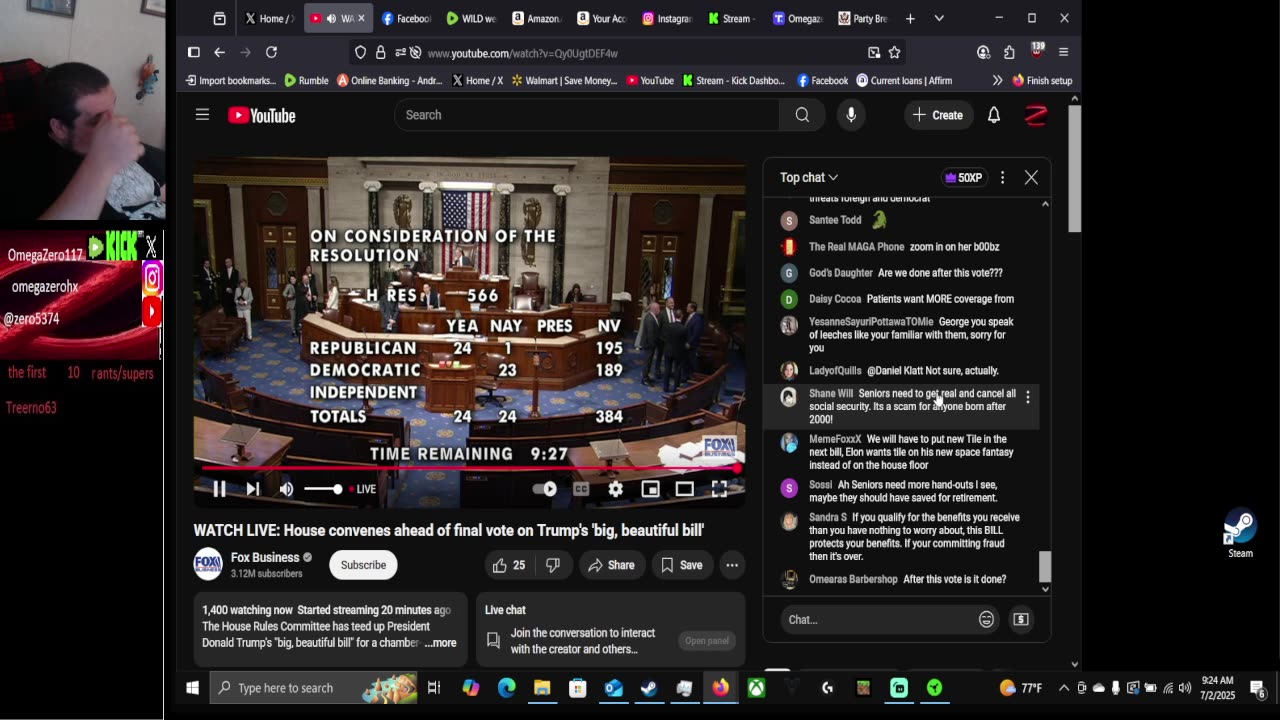Mute the video player volume
The width and height of the screenshot is (1280, 720).
(286, 489)
